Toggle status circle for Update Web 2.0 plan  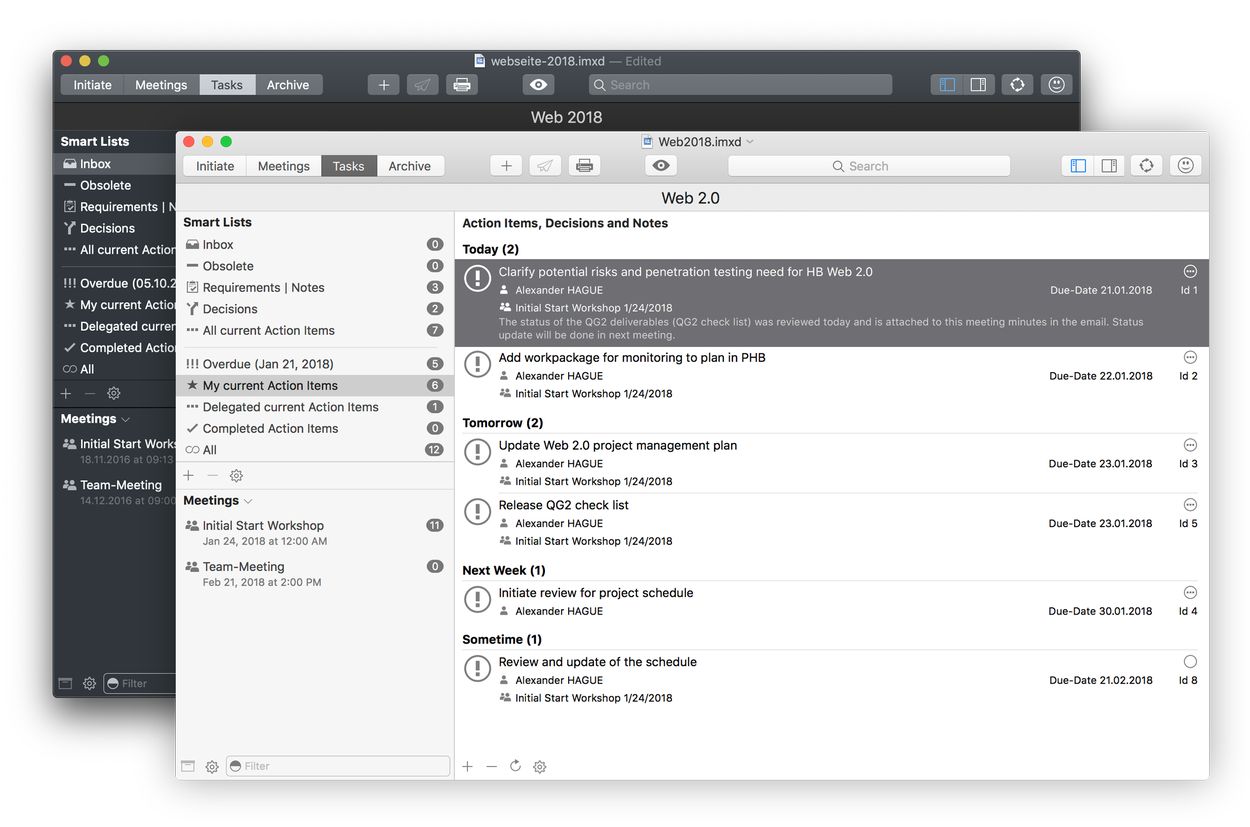1190,445
